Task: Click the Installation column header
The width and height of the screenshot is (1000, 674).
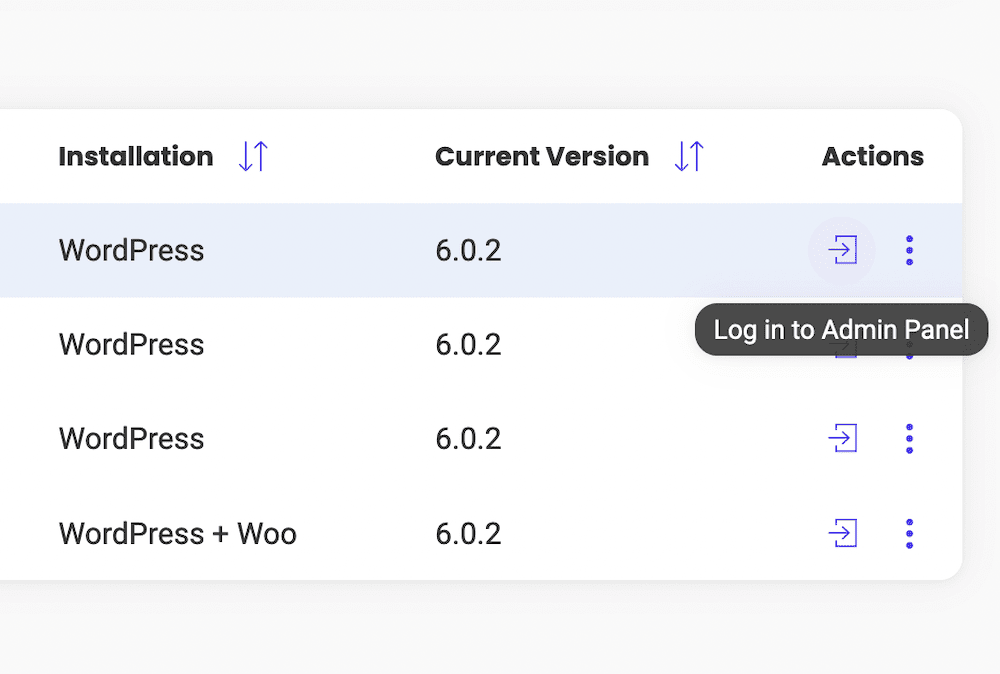Action: (x=136, y=156)
